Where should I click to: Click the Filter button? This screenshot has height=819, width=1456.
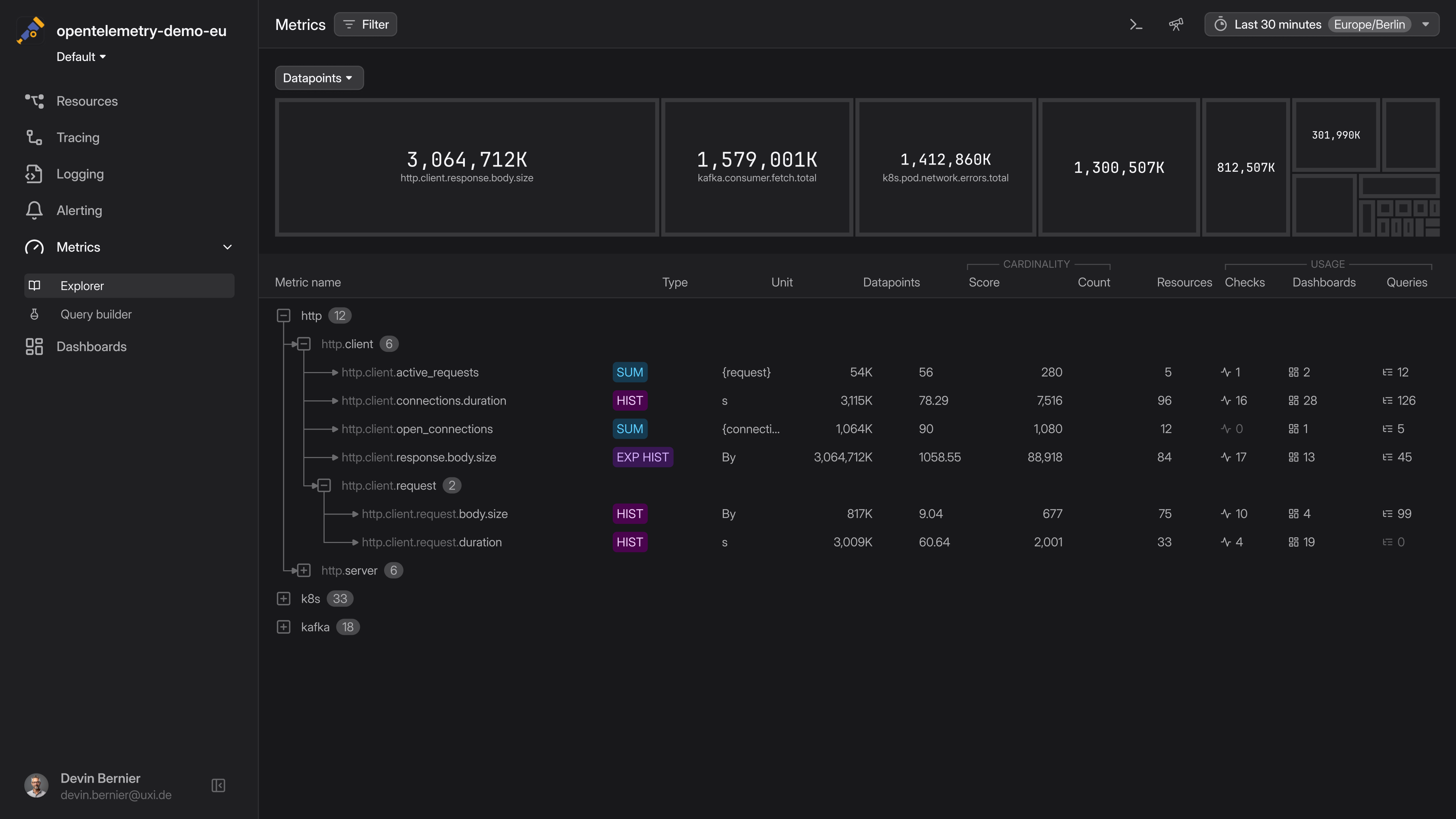pos(366,24)
